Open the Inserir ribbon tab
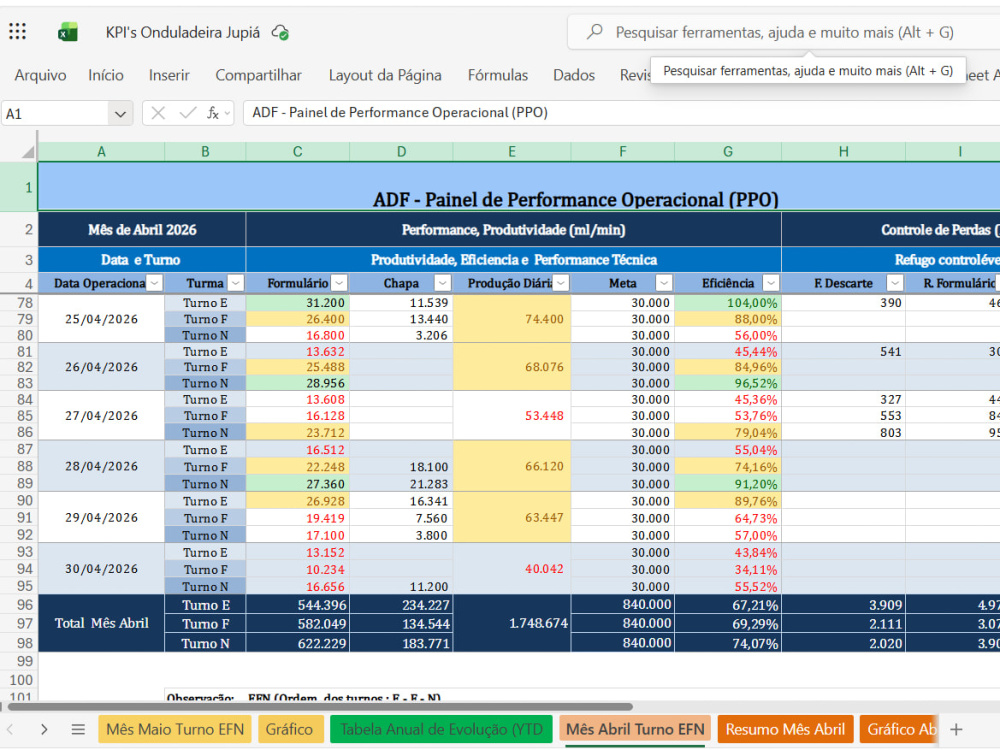Image resolution: width=1000 pixels, height=750 pixels. (169, 75)
